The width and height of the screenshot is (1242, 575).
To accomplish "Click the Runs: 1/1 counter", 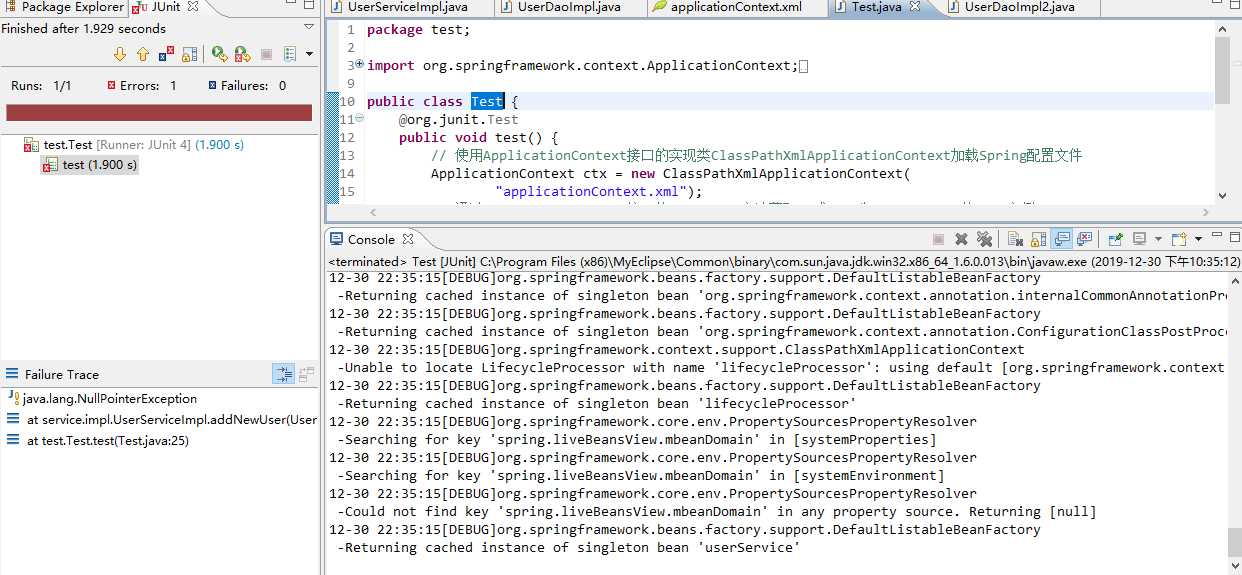I will pyautogui.click(x=41, y=86).
